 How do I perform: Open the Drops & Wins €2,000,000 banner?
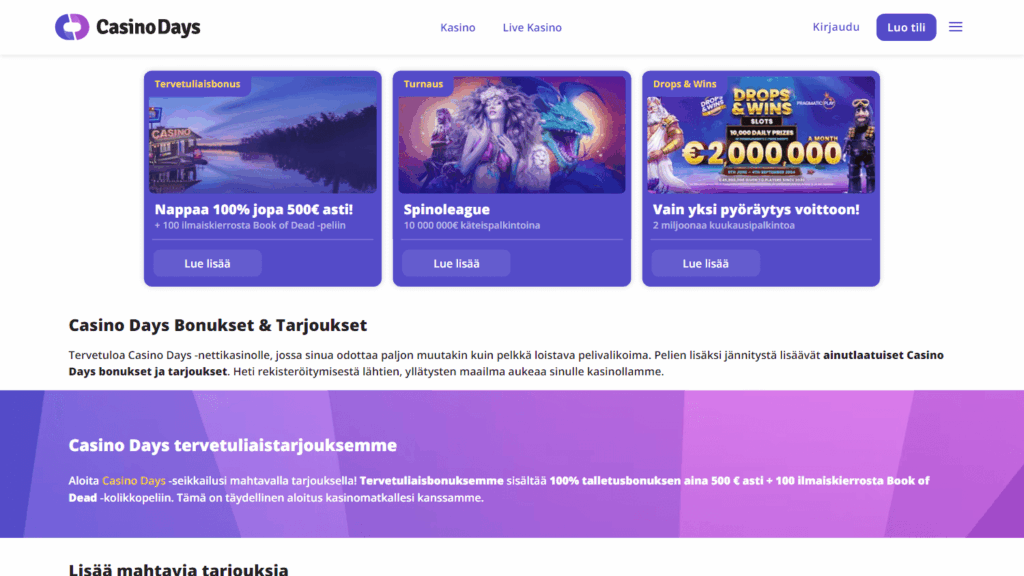point(761,140)
